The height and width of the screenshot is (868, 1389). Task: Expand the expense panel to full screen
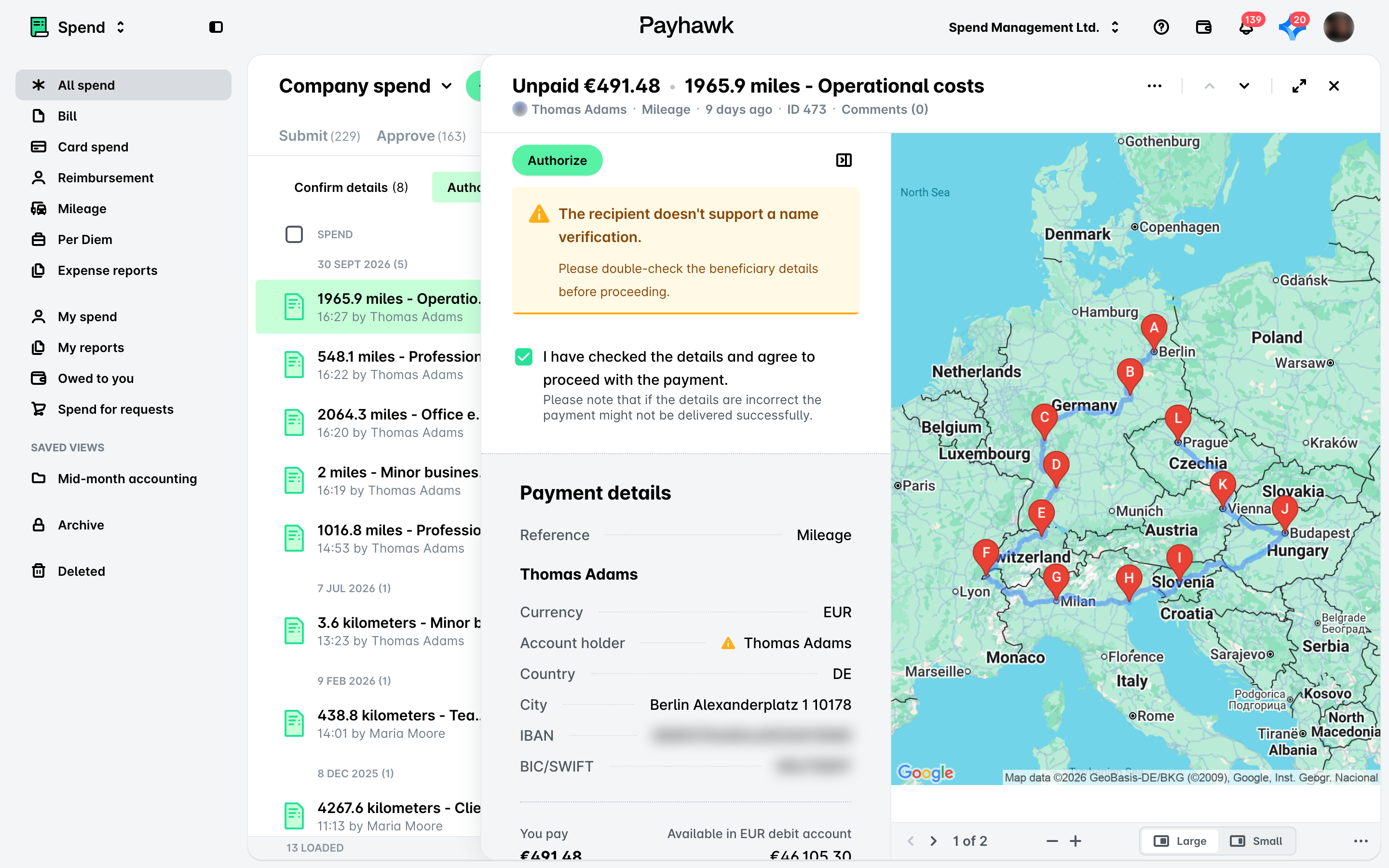pyautogui.click(x=1299, y=86)
